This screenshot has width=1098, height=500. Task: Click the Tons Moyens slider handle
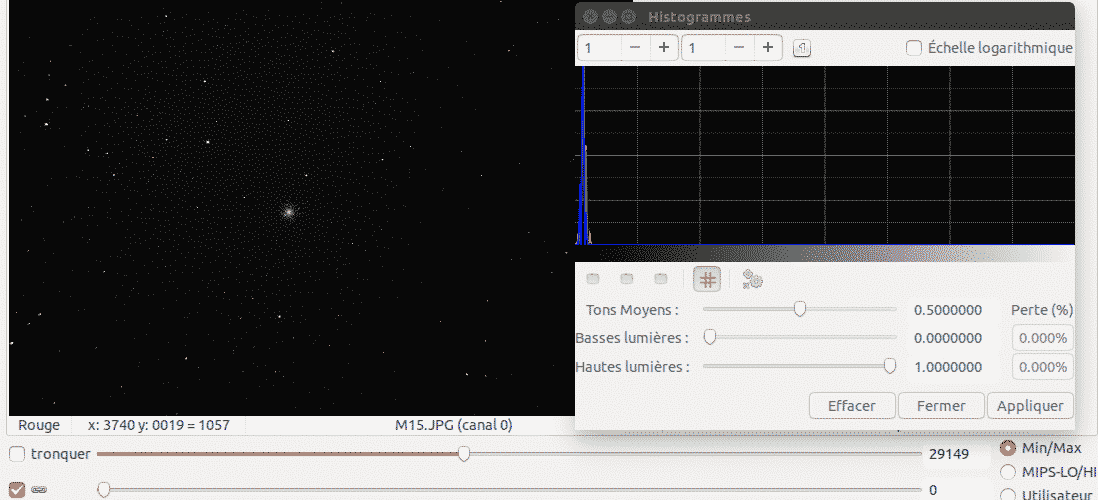point(800,309)
